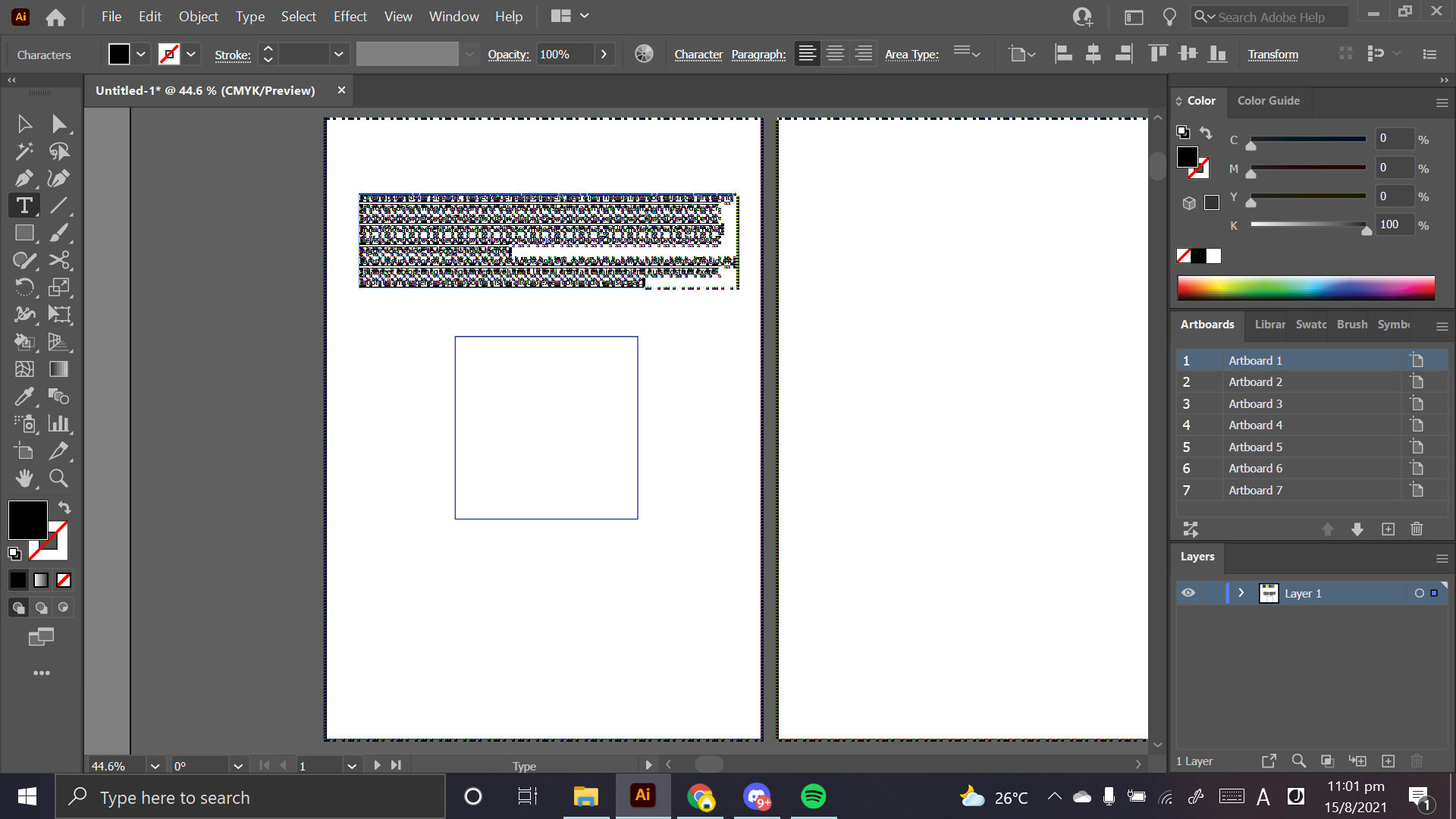
Task: Toggle center-align paragraph formatting
Action: coord(835,53)
